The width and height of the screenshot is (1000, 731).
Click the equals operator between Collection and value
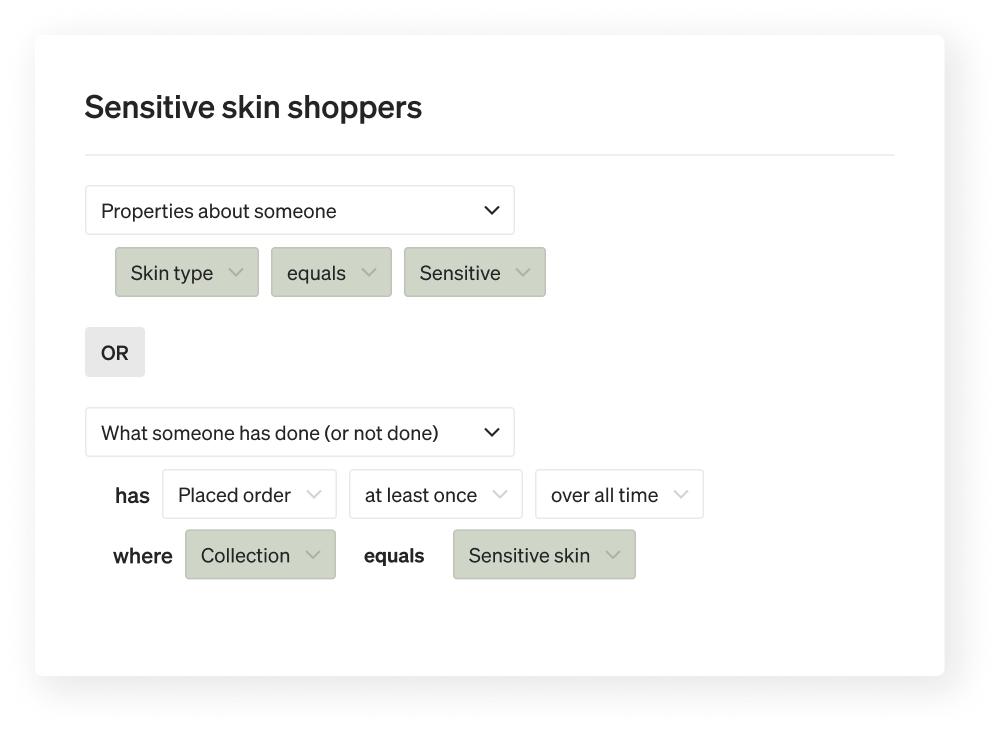394,555
